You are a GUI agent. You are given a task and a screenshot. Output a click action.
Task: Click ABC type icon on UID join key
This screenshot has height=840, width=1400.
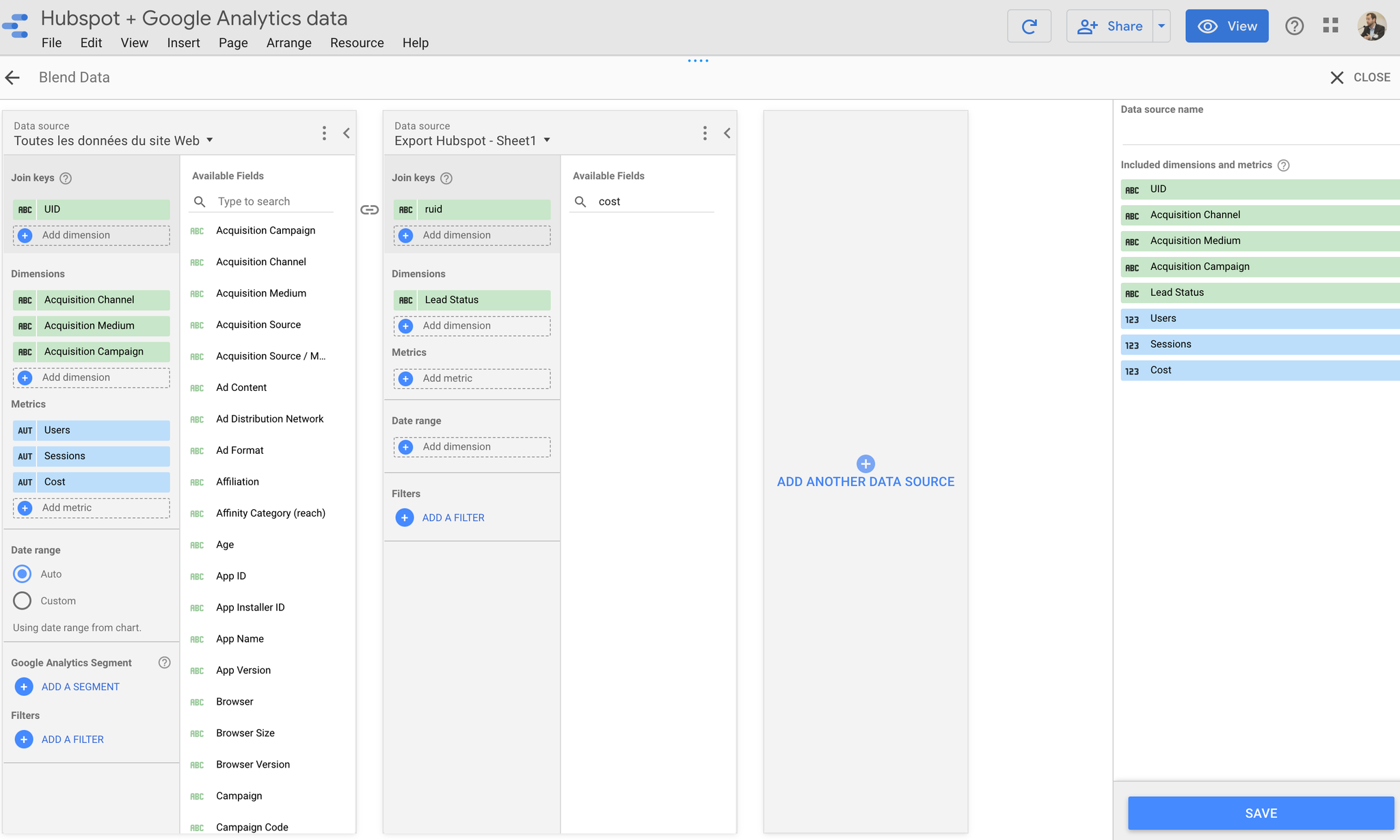point(25,210)
